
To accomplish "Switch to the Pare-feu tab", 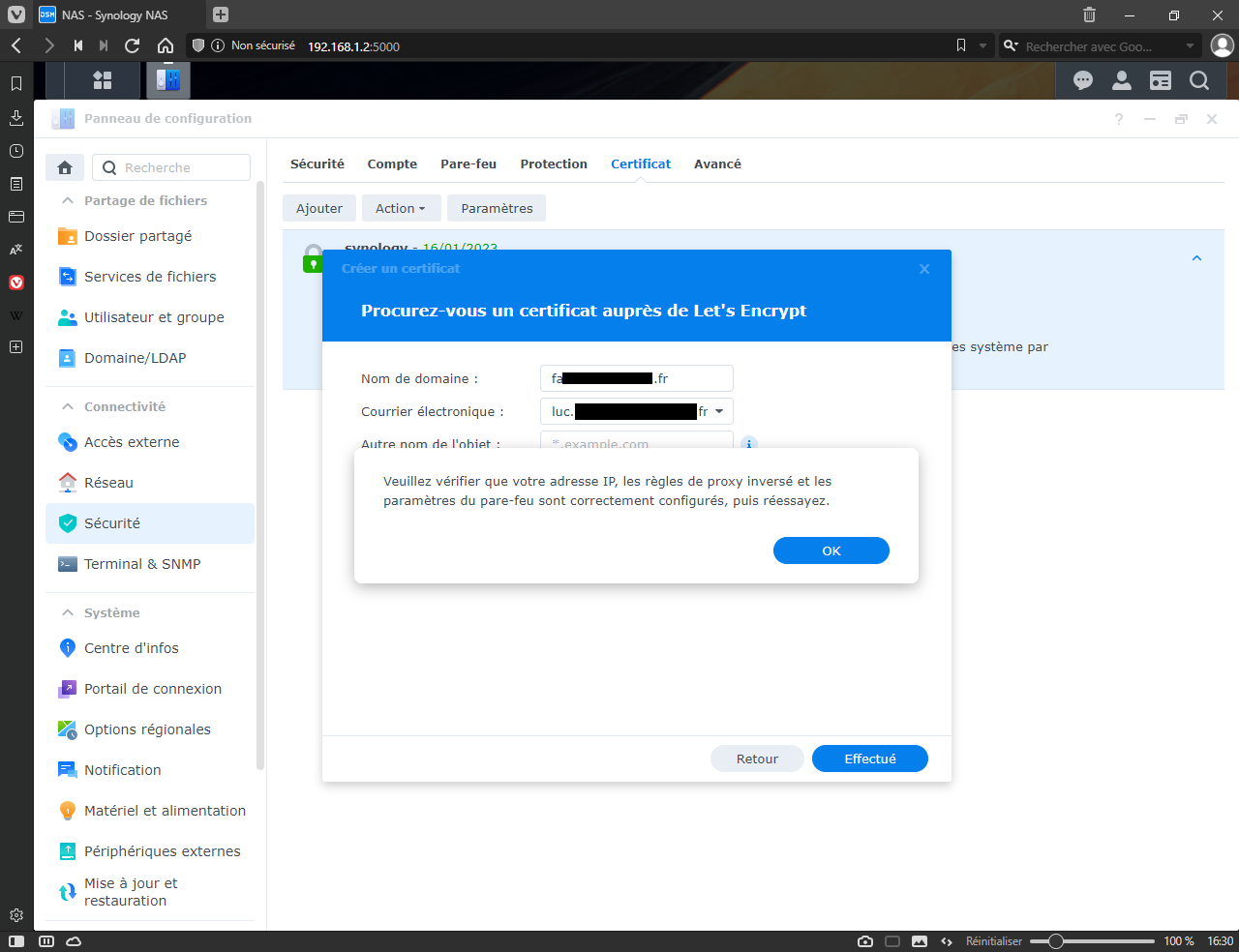I will click(x=468, y=164).
